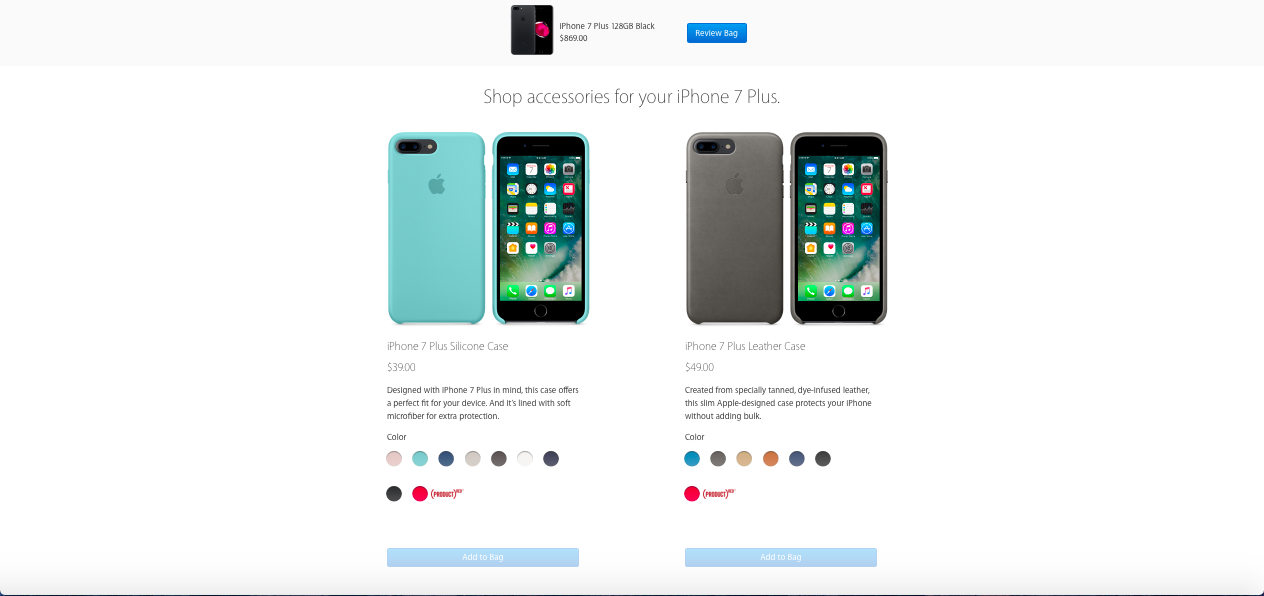Select the pink sand silicone case color
This screenshot has width=1264, height=596.
click(394, 459)
